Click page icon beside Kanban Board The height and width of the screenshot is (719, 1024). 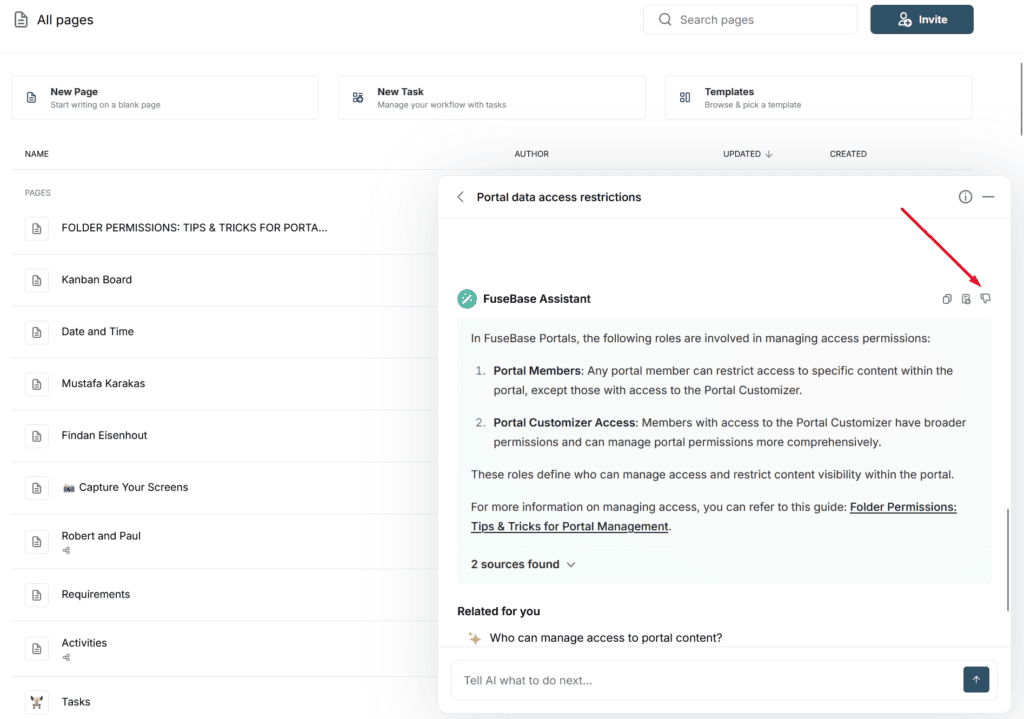click(x=37, y=280)
